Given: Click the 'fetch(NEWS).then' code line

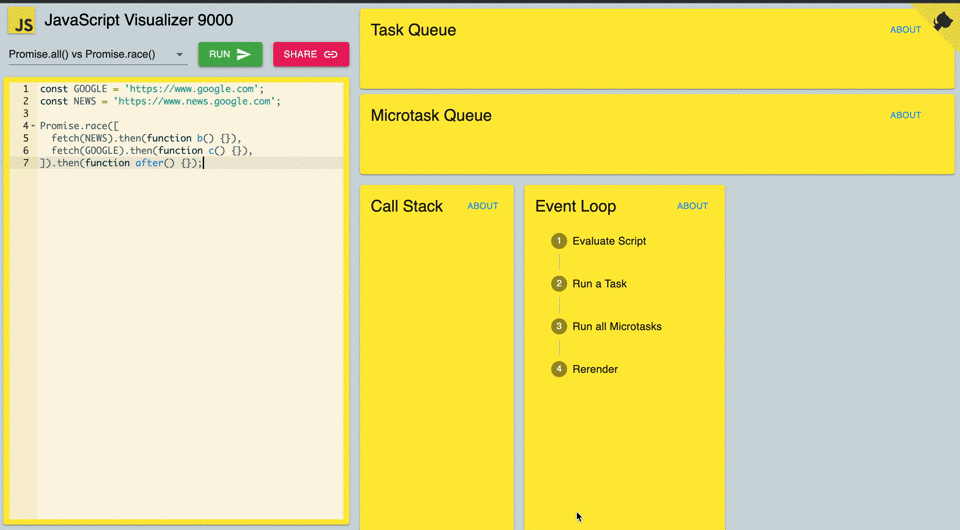Looking at the screenshot, I should point(146,138).
